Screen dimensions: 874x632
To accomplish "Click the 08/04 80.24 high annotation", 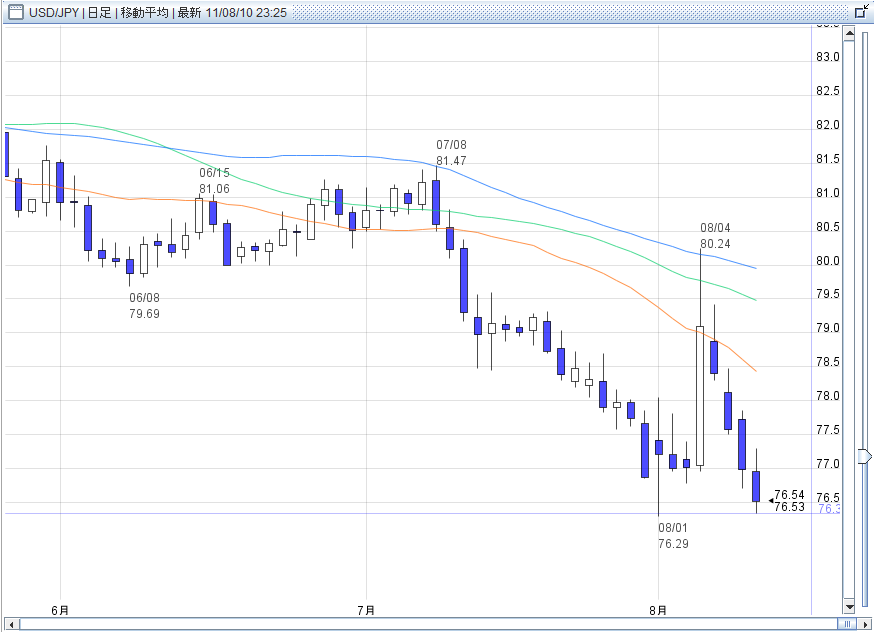I will [715, 236].
